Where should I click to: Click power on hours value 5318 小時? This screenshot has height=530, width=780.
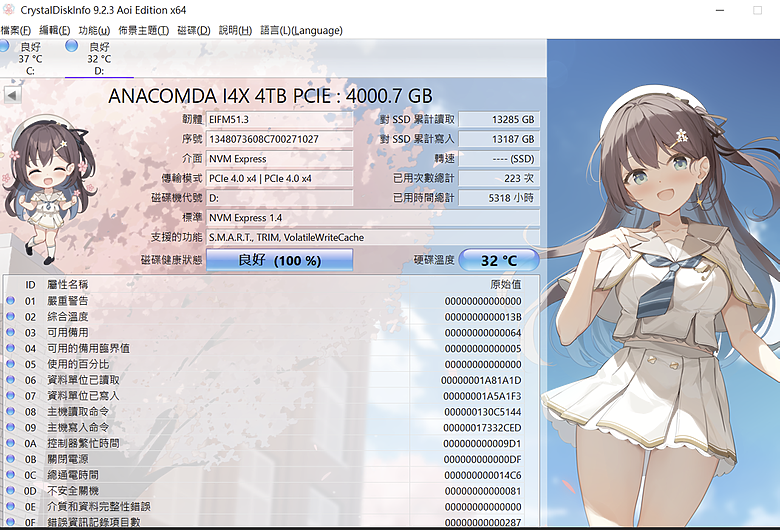(499, 198)
